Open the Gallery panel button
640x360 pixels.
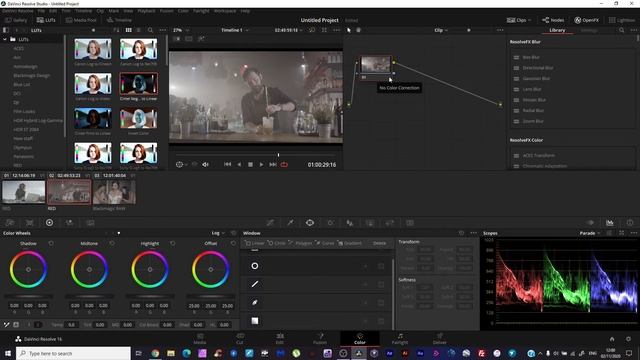point(16,20)
